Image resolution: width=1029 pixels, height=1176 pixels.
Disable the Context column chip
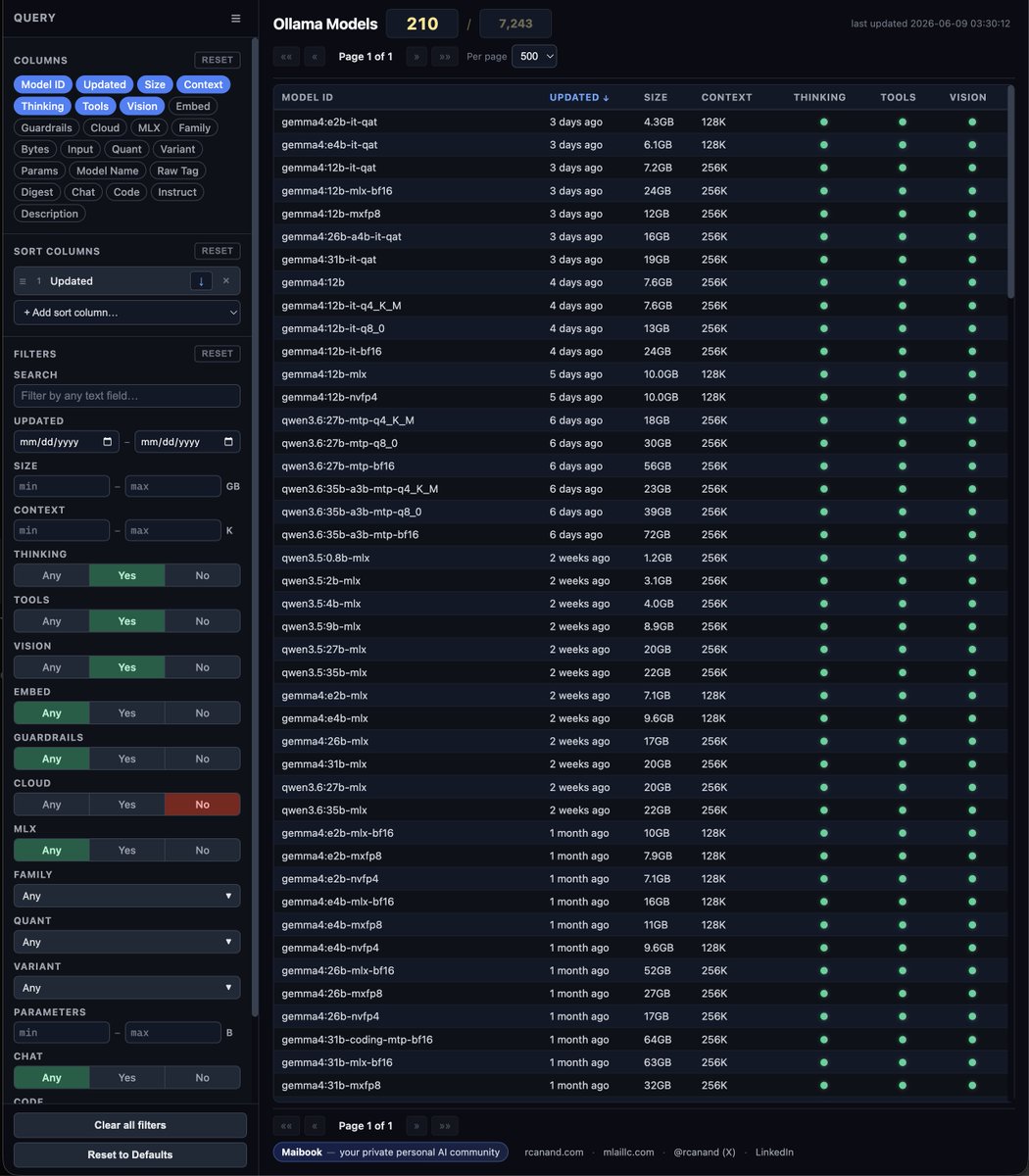[204, 84]
